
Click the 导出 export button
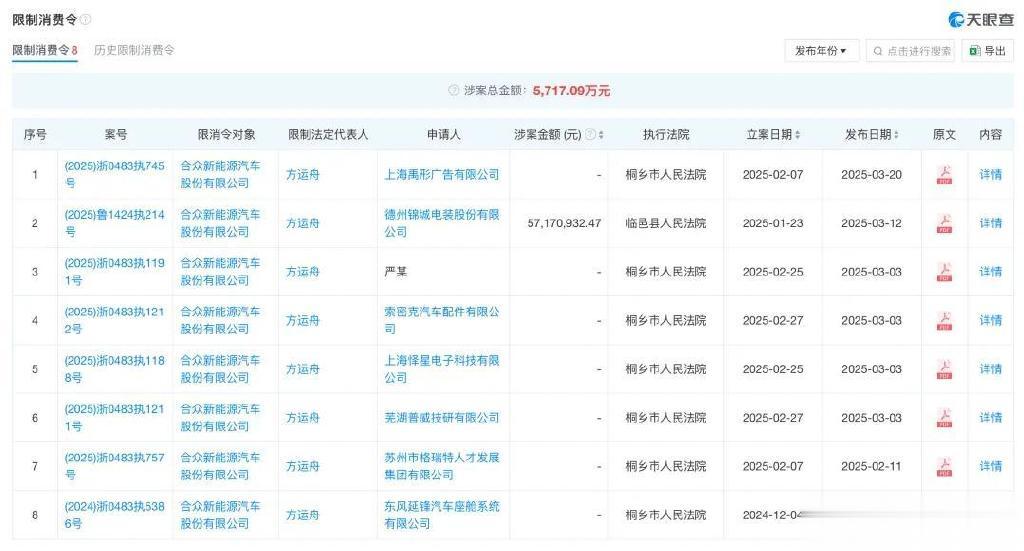click(x=987, y=51)
